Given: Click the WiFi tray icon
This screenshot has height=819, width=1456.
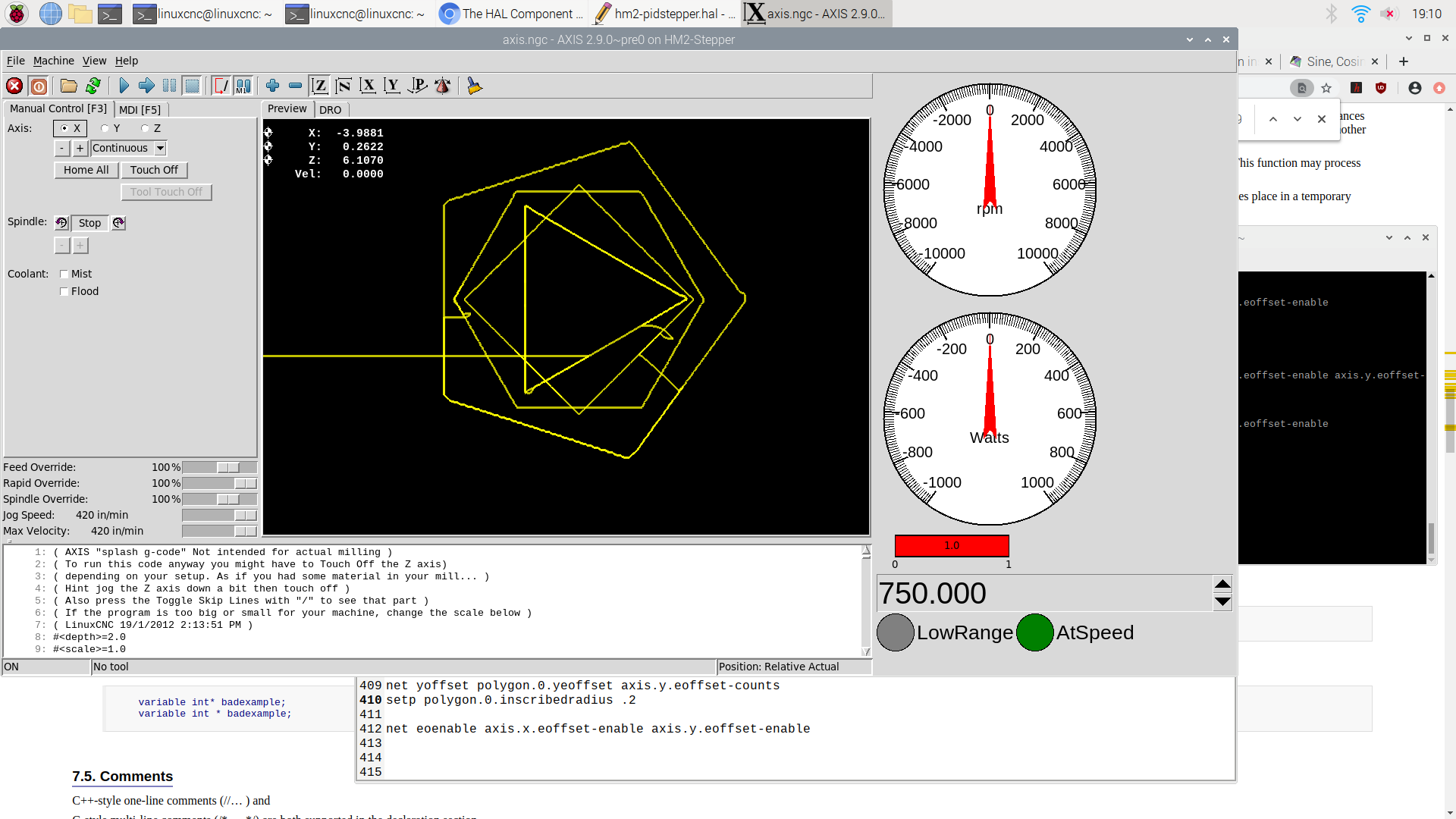Looking at the screenshot, I should [1360, 14].
